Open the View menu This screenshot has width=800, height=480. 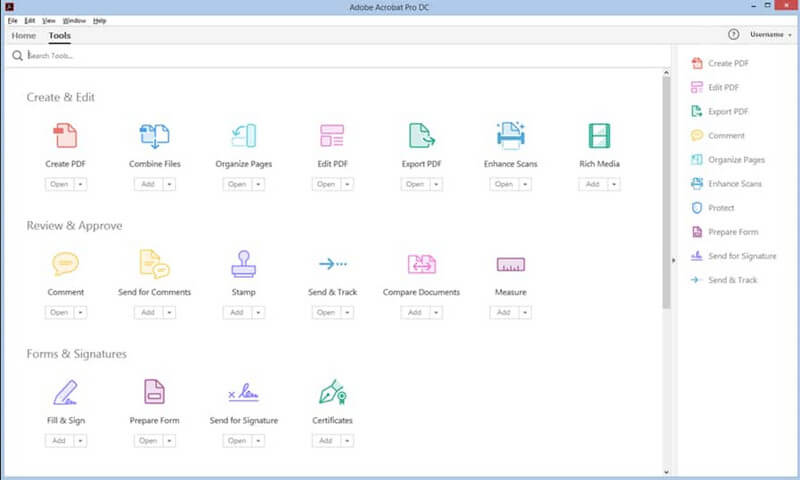(x=48, y=20)
